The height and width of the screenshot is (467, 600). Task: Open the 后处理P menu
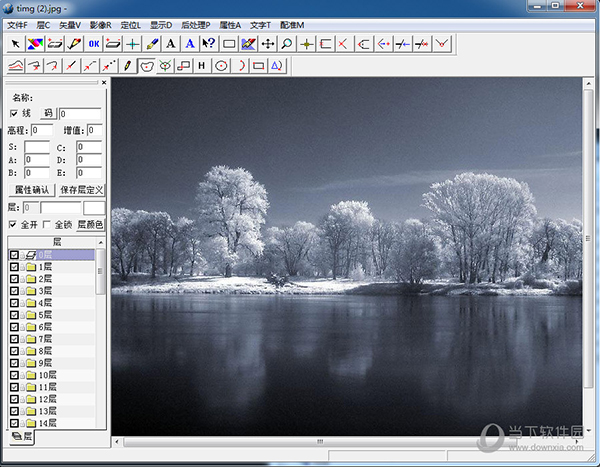coord(196,25)
